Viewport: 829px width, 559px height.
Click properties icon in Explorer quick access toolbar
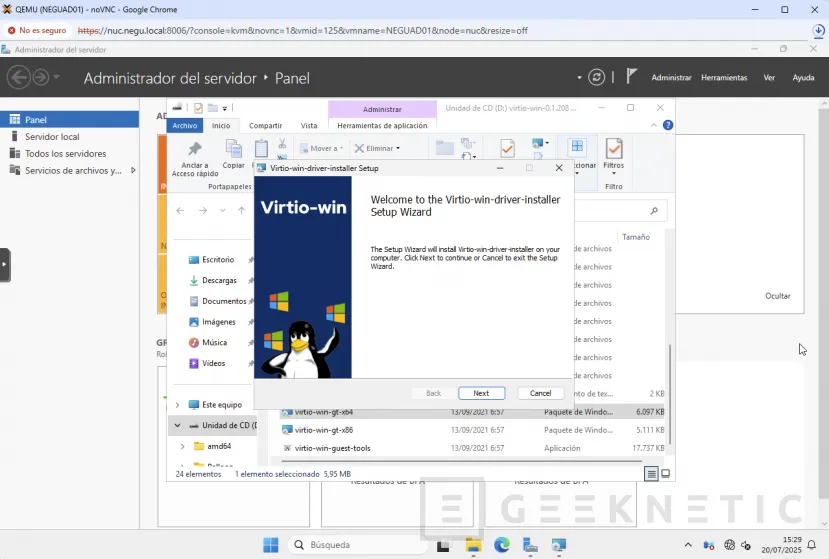point(198,108)
